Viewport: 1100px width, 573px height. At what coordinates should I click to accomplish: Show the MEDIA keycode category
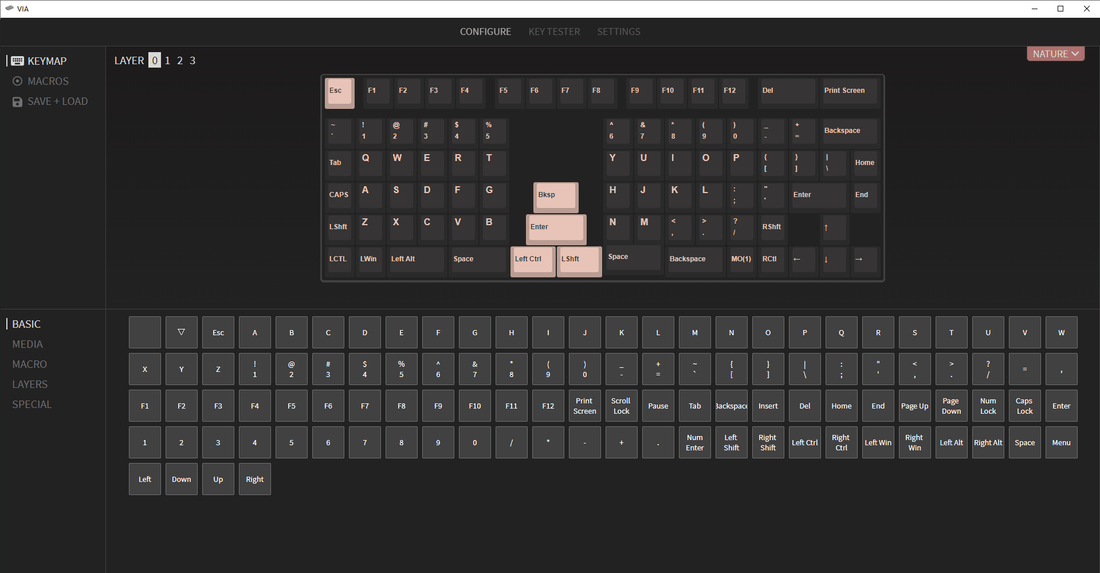coord(27,344)
